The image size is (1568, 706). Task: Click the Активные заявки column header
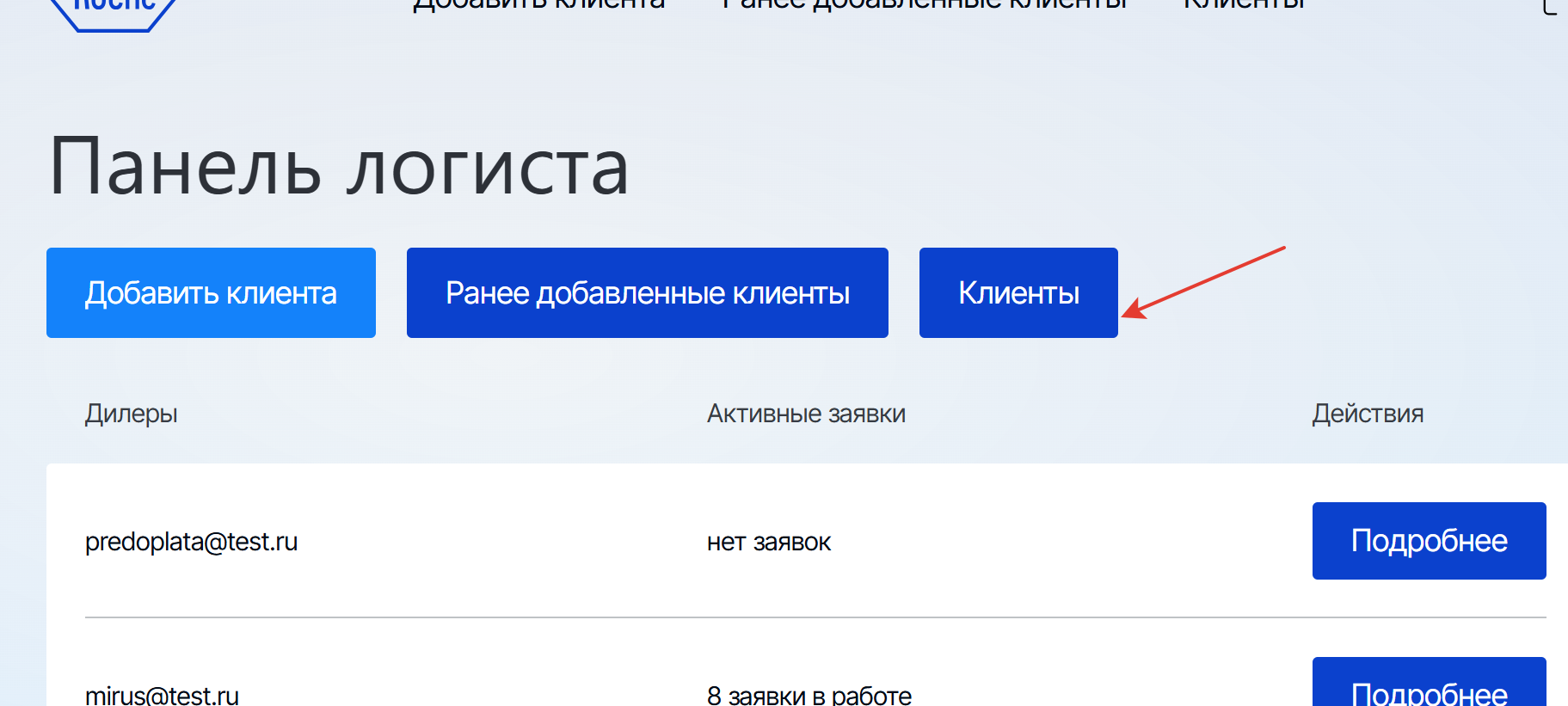[806, 414]
